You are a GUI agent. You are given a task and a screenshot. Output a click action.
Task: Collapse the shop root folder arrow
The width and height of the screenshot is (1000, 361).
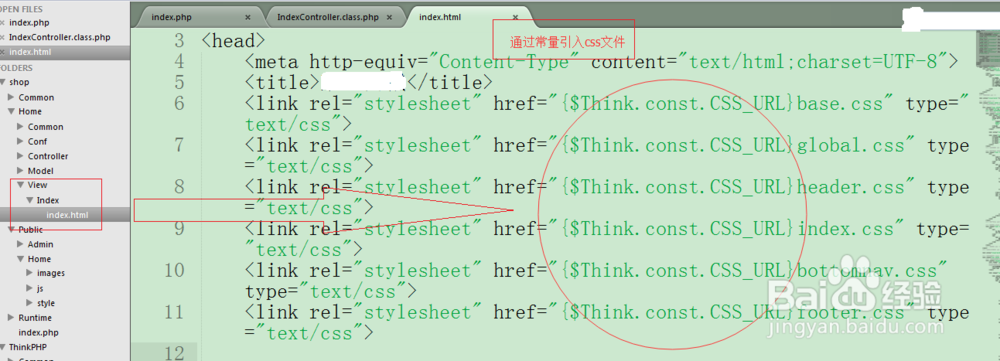point(4,82)
